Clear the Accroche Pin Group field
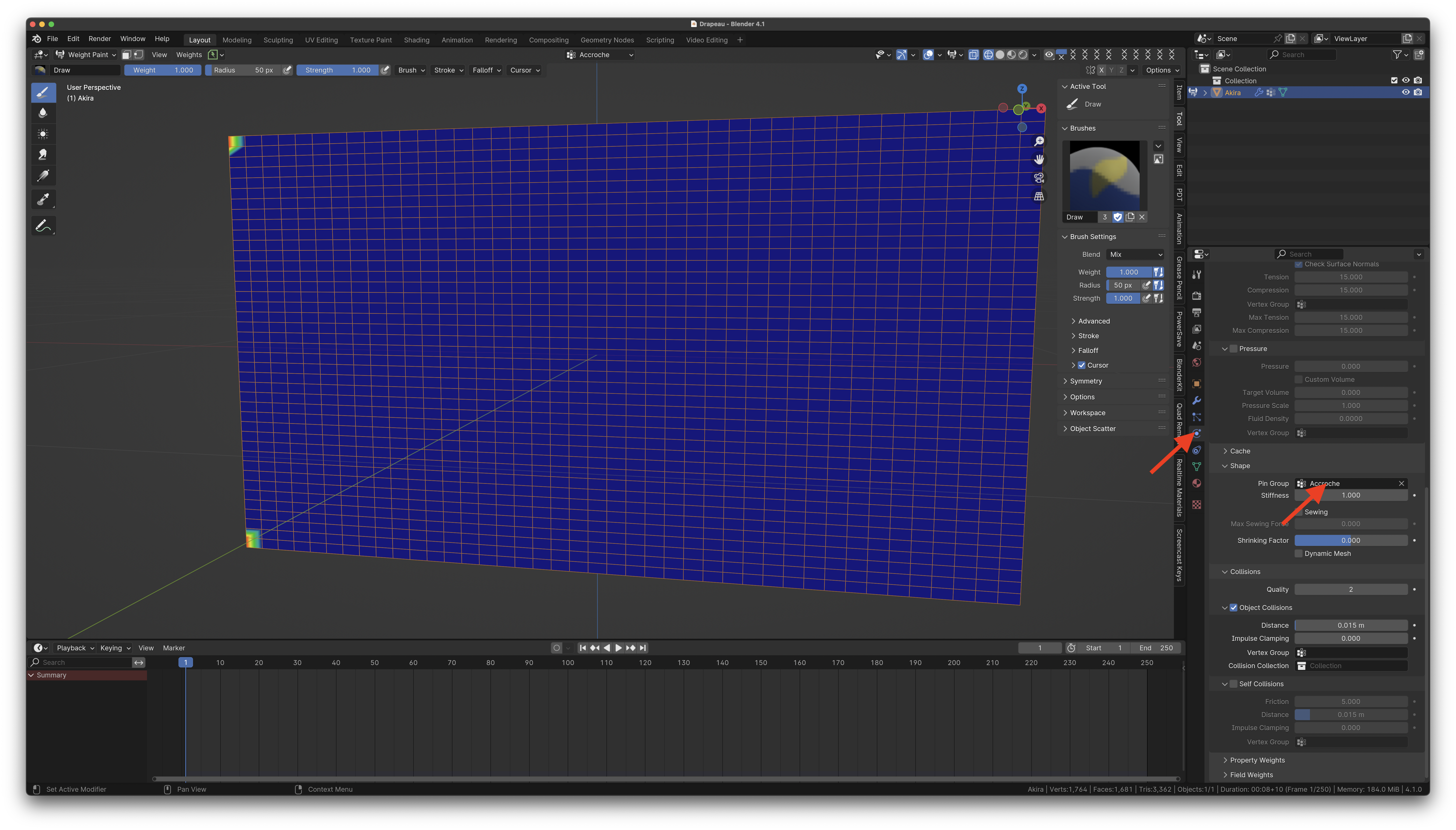The width and height of the screenshot is (1456, 830). pos(1401,483)
